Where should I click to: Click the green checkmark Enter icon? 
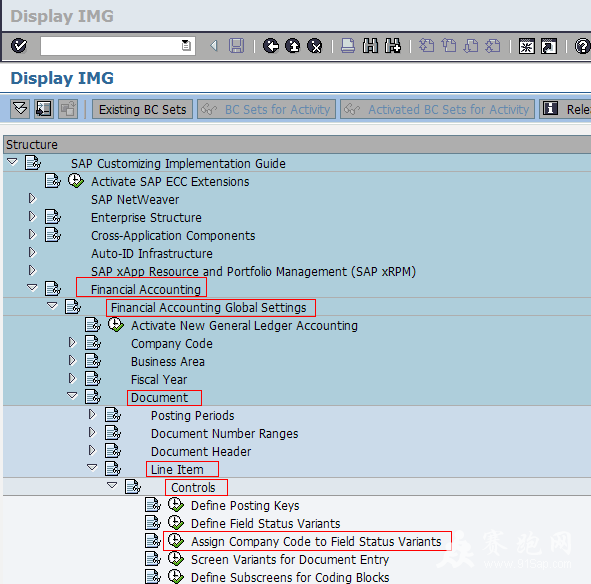pyautogui.click(x=19, y=46)
